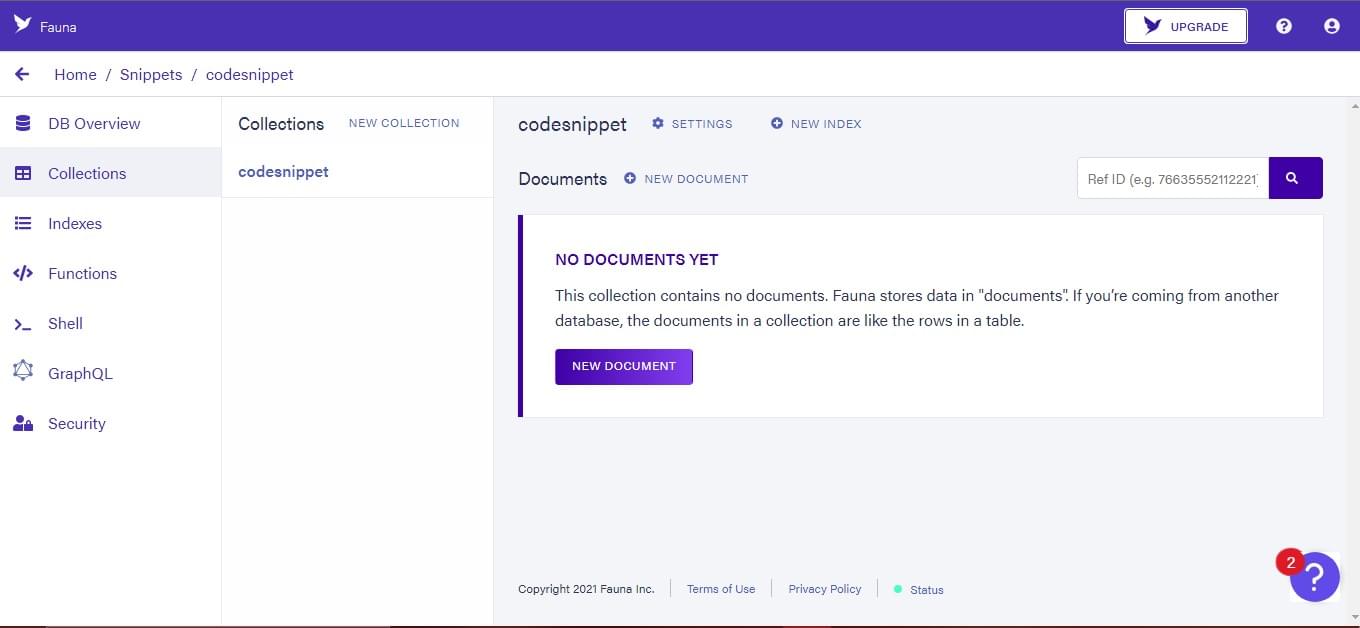The height and width of the screenshot is (628, 1360).
Task: Click the Documents heading
Action: [x=562, y=179]
